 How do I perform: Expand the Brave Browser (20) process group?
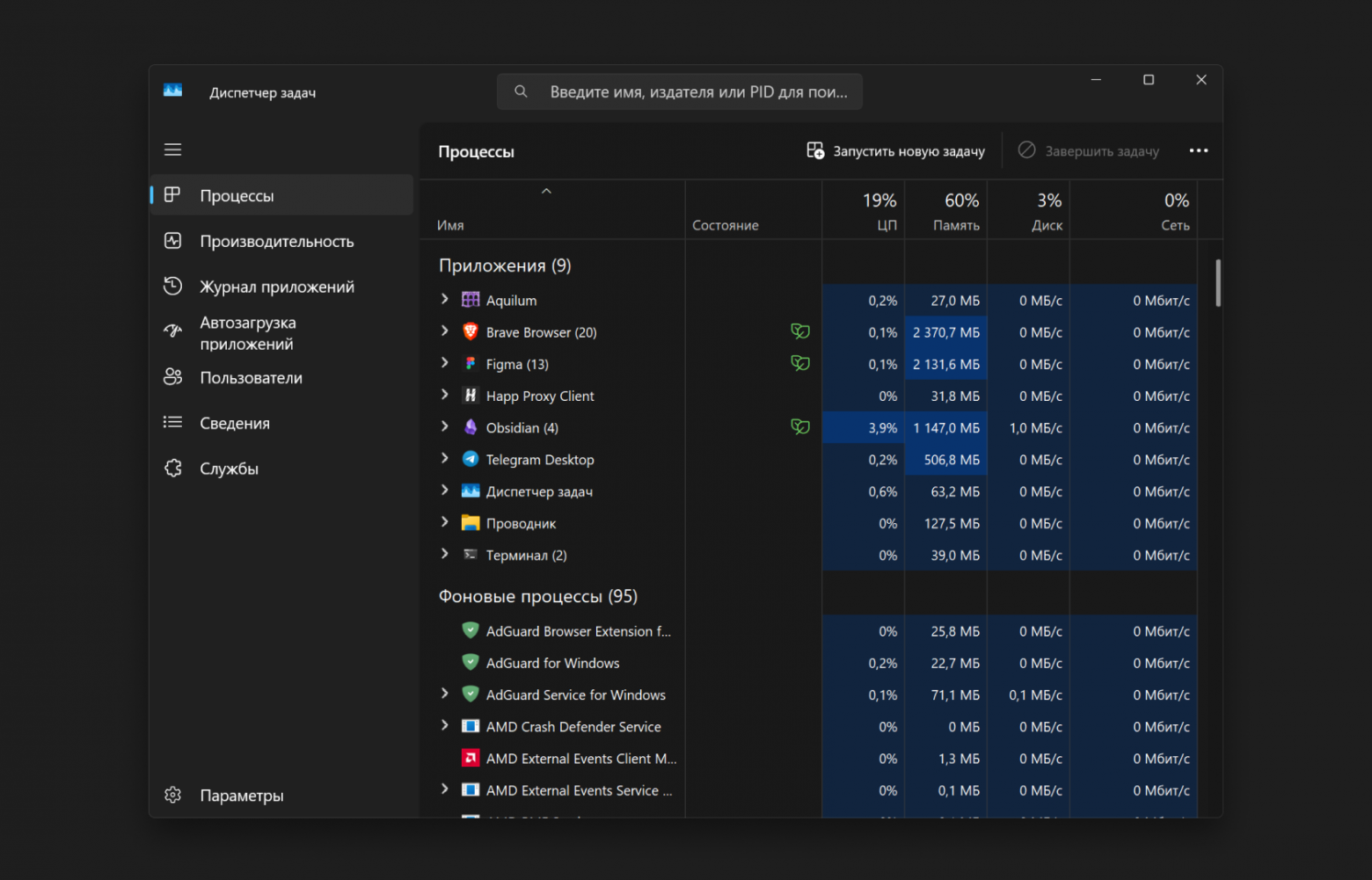[x=444, y=331]
